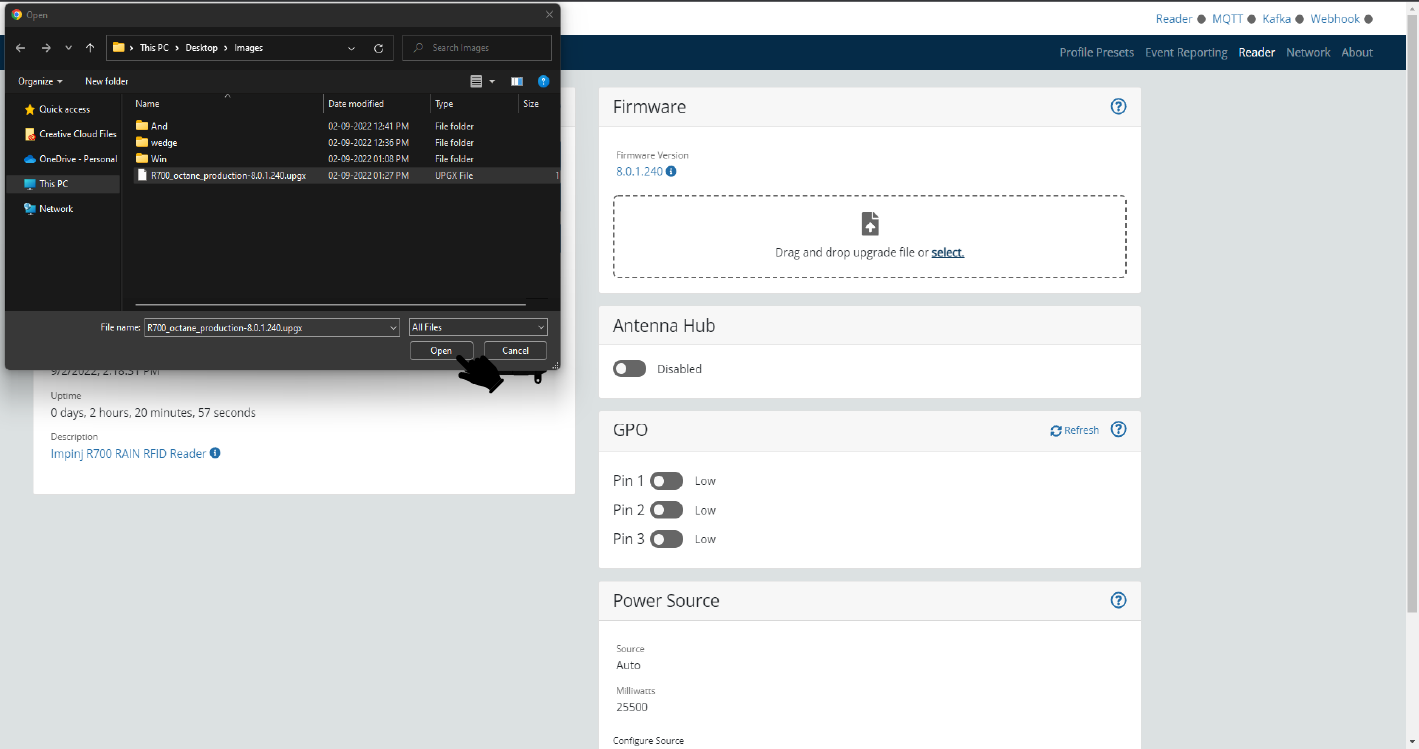Screen dimensions: 1419x749
Task: Click the preview pane icon in dialog
Action: [517, 81]
